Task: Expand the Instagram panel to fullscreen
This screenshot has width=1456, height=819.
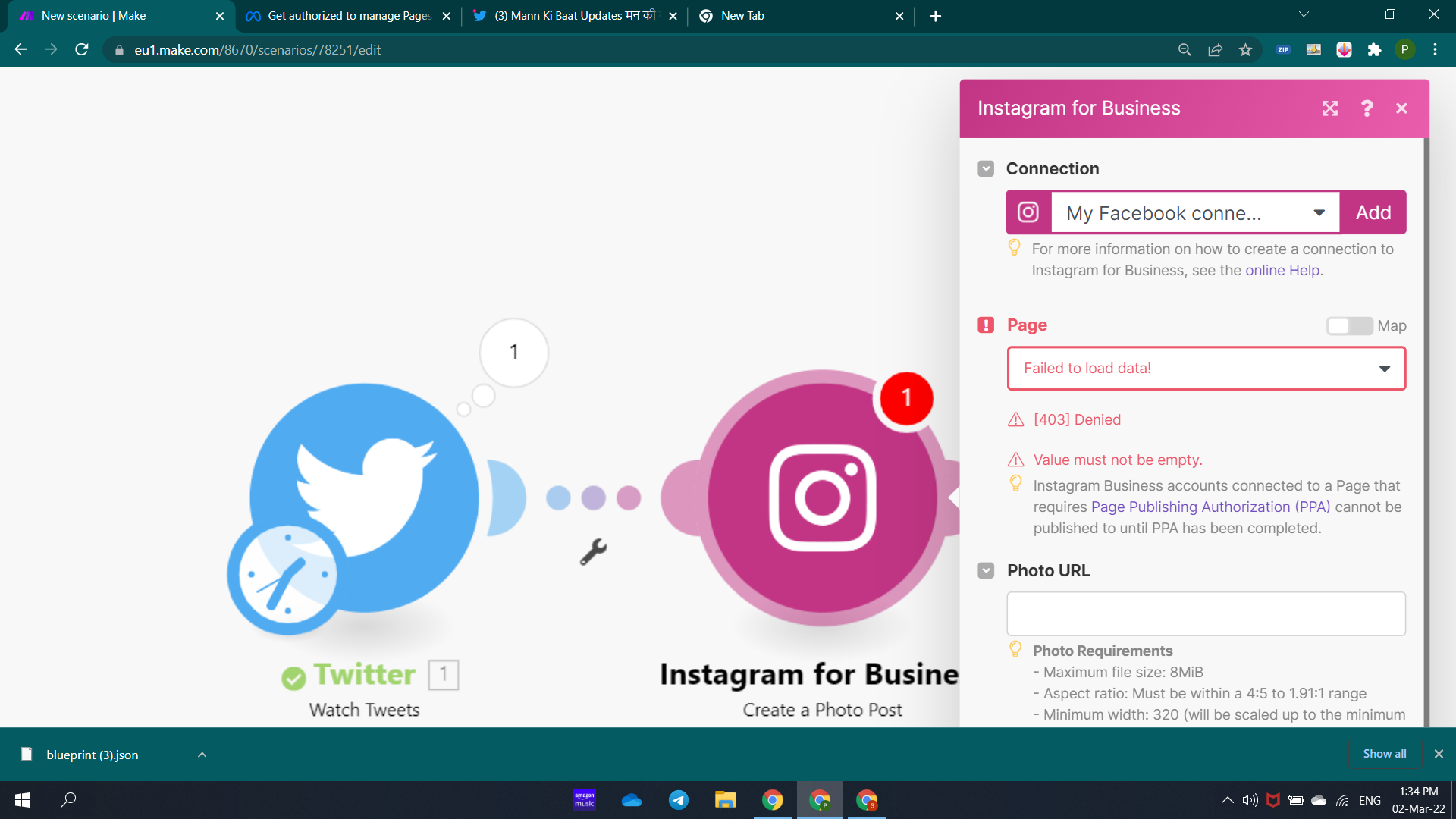Action: pos(1329,108)
